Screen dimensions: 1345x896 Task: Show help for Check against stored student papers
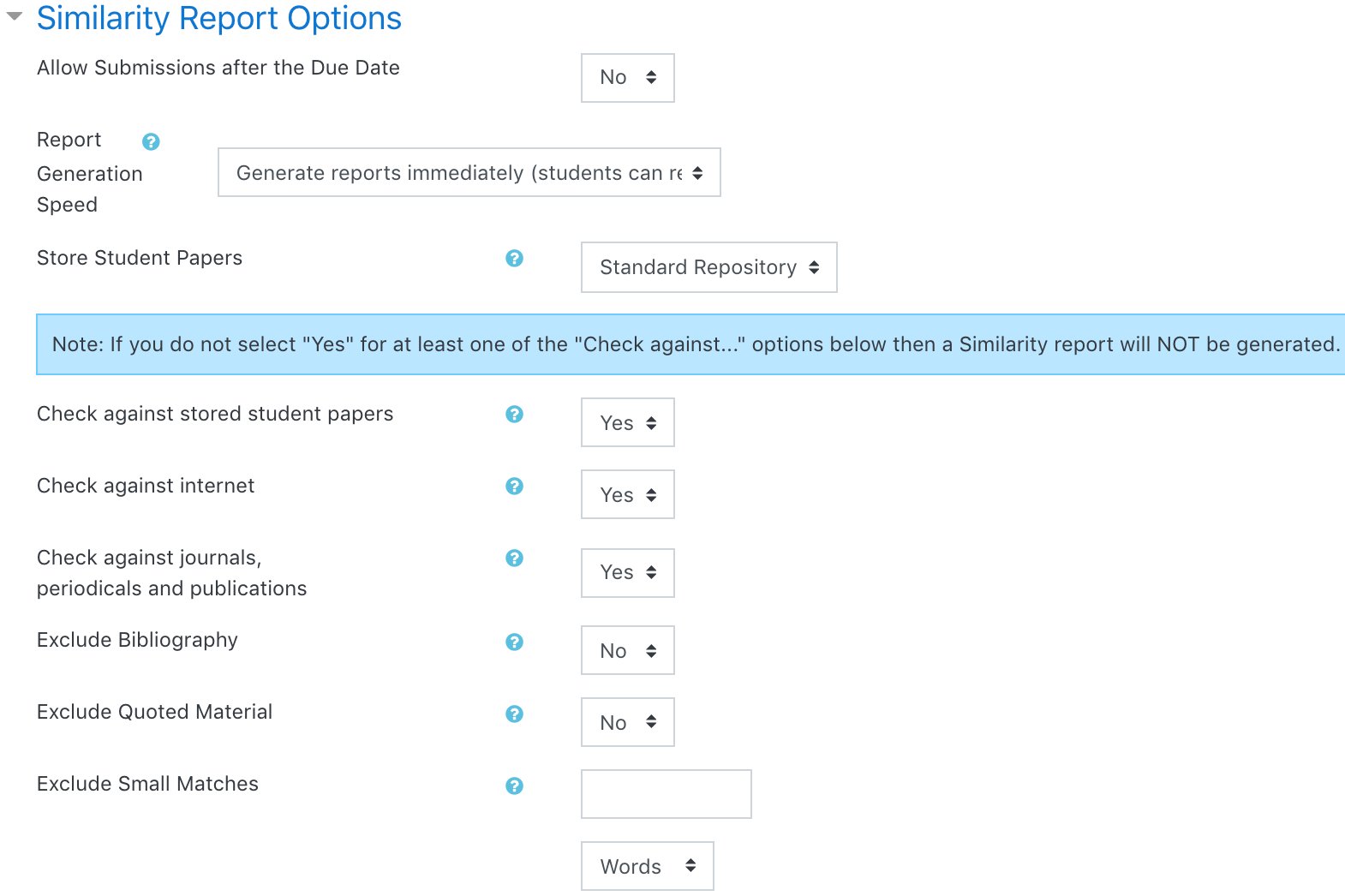(x=514, y=414)
